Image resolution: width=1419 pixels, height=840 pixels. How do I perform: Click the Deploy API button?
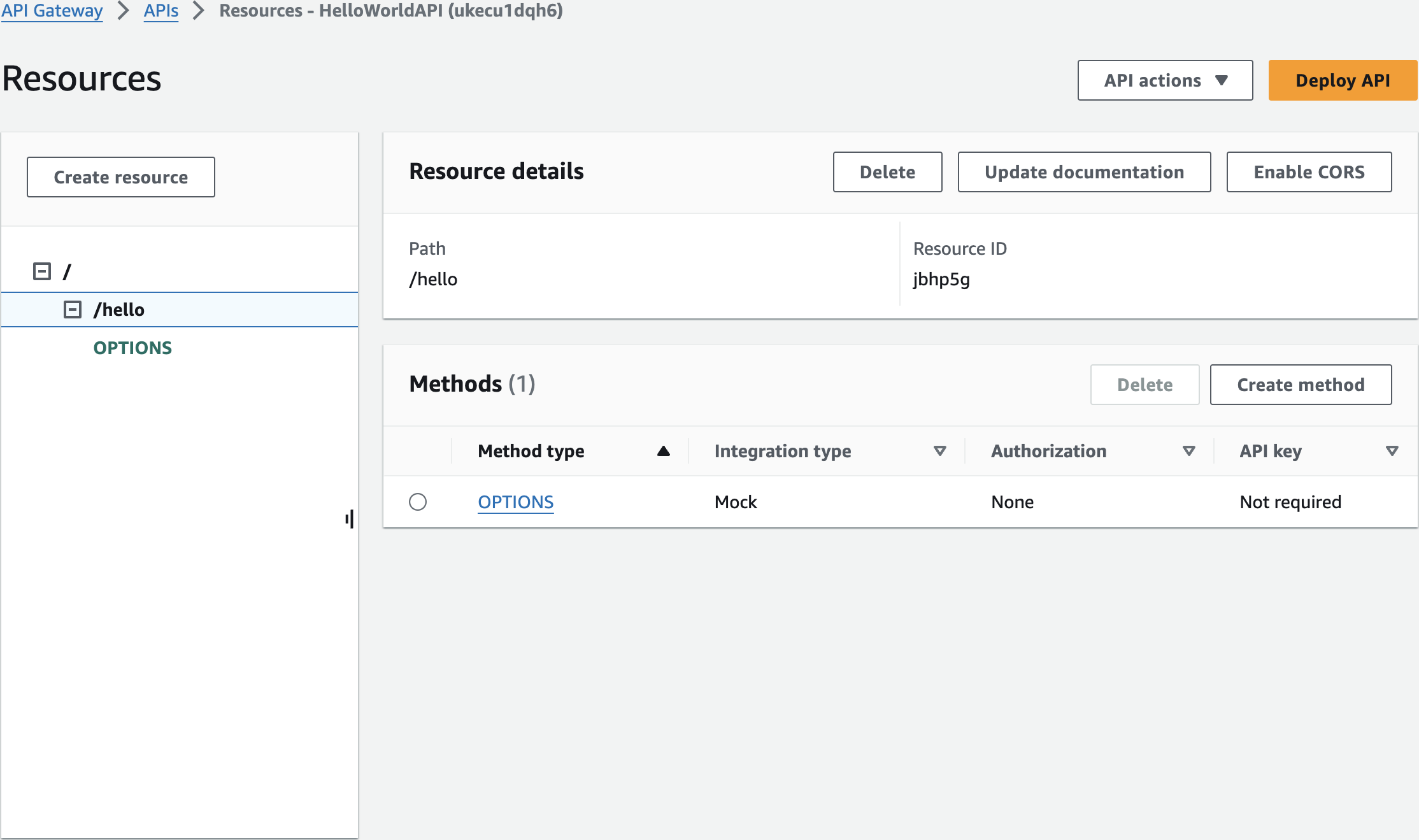tap(1343, 80)
